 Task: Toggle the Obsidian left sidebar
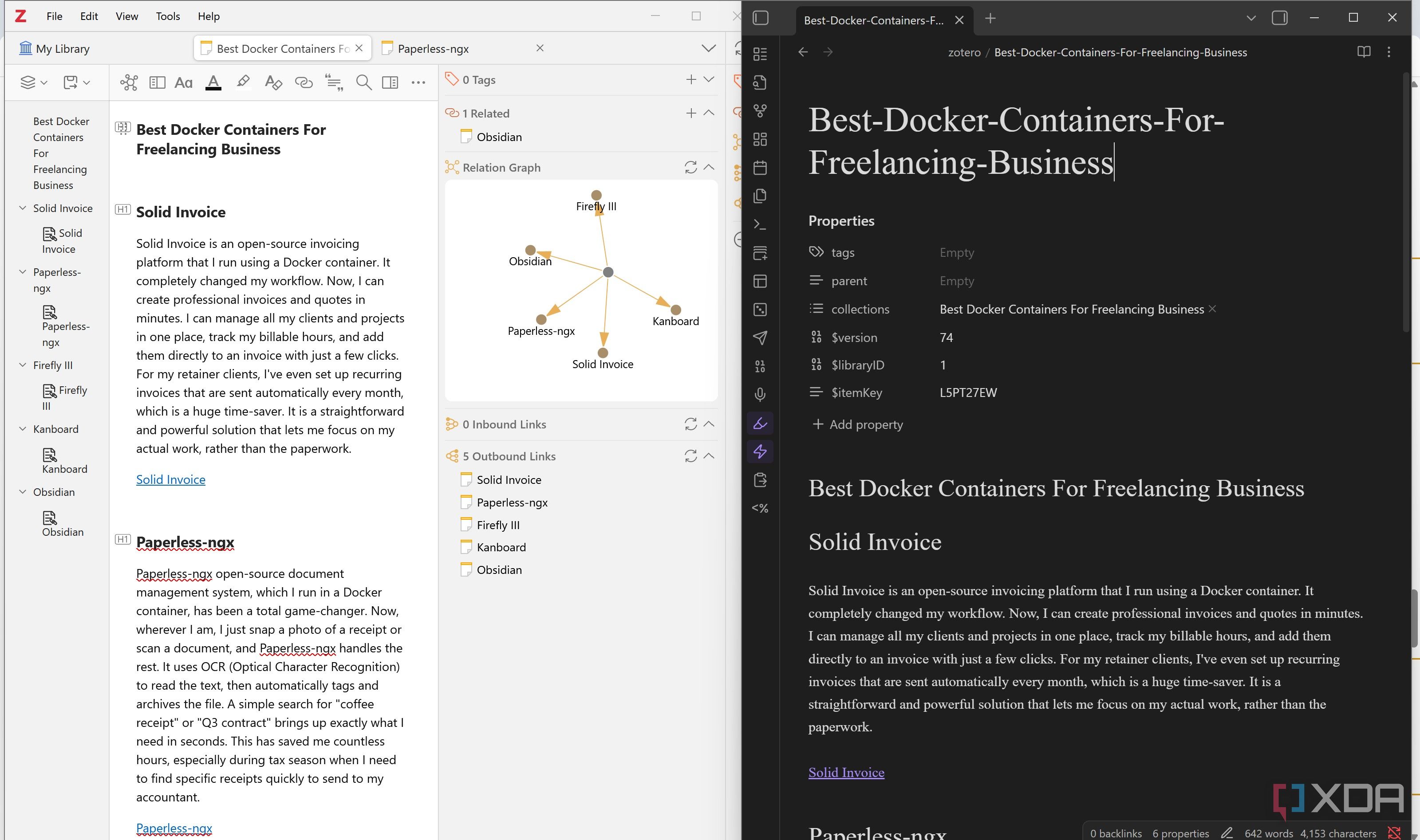click(761, 18)
